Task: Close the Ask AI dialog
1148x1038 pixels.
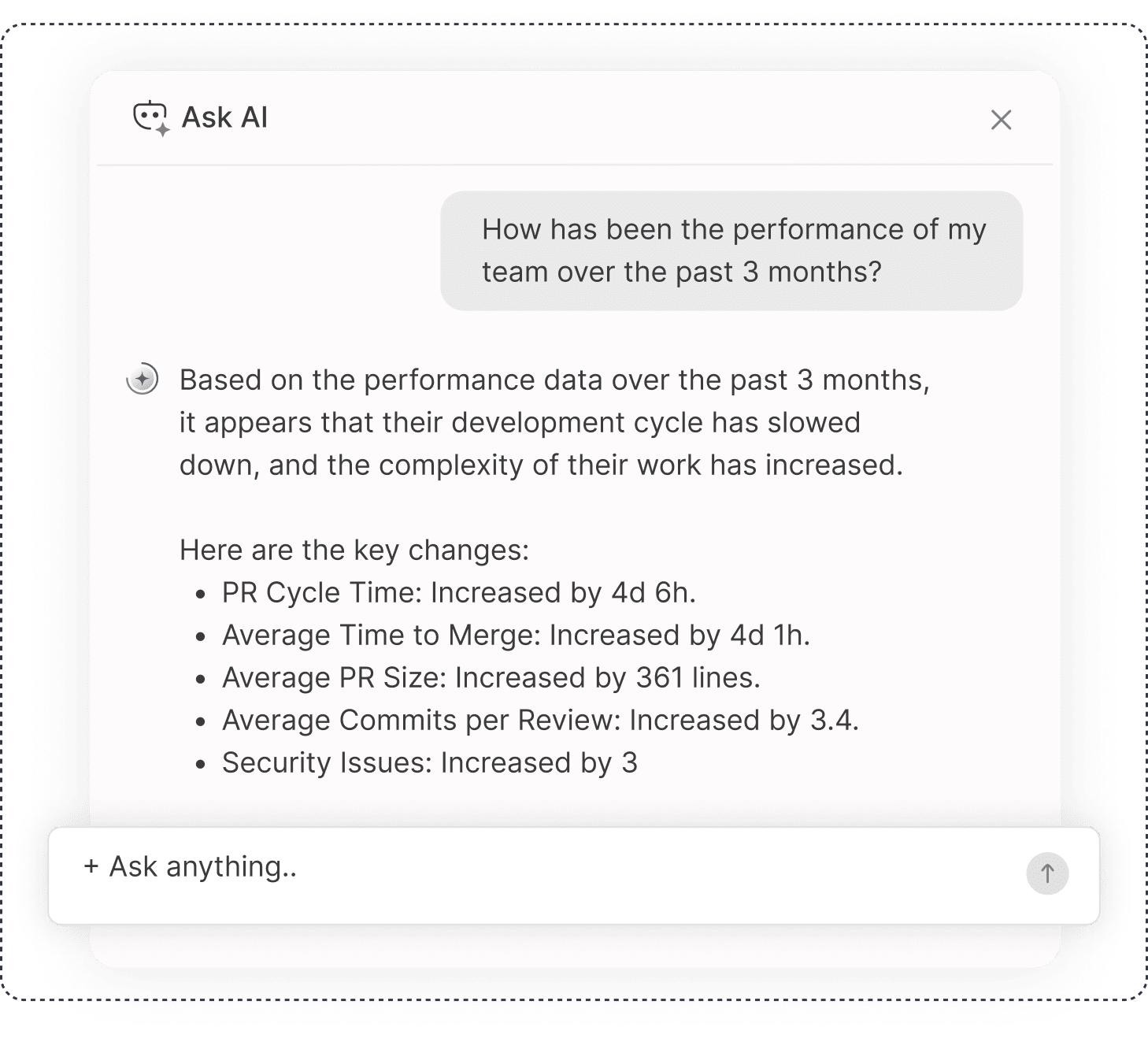Action: point(1001,120)
